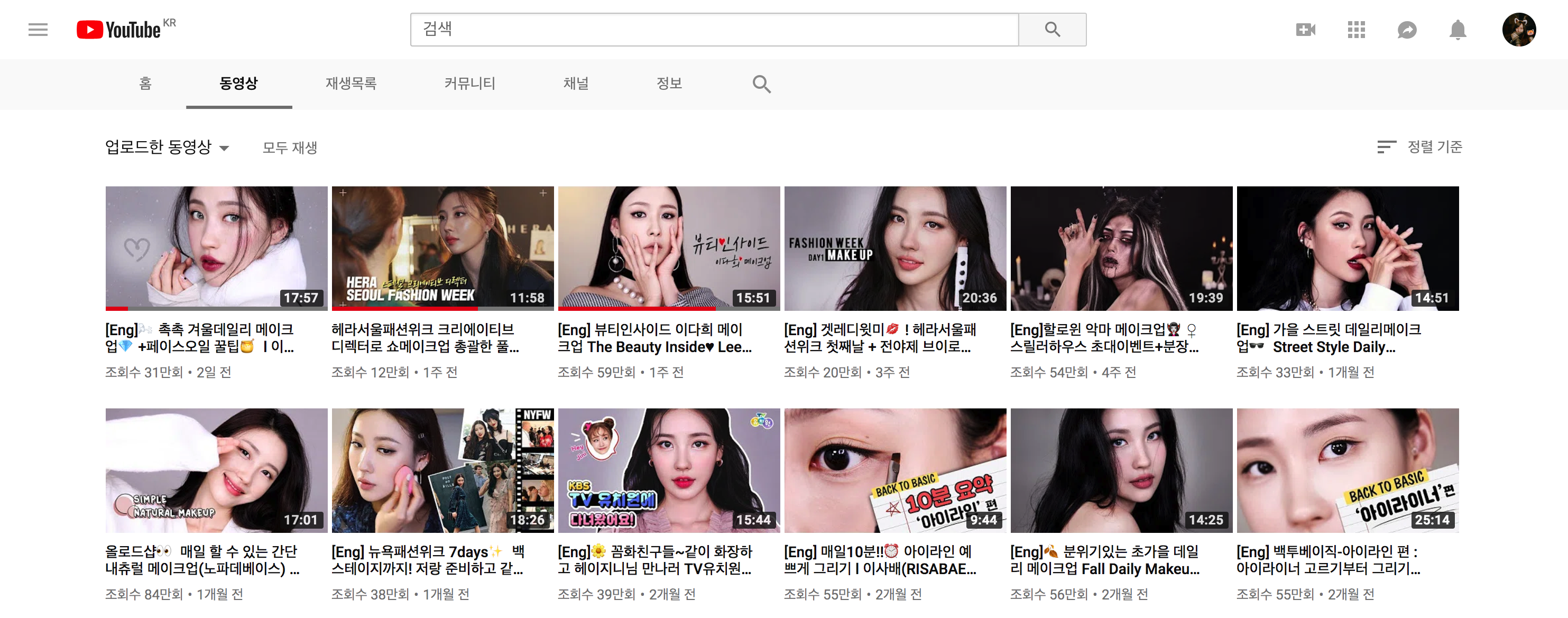
Task: Click the 검색 search input field
Action: [713, 29]
